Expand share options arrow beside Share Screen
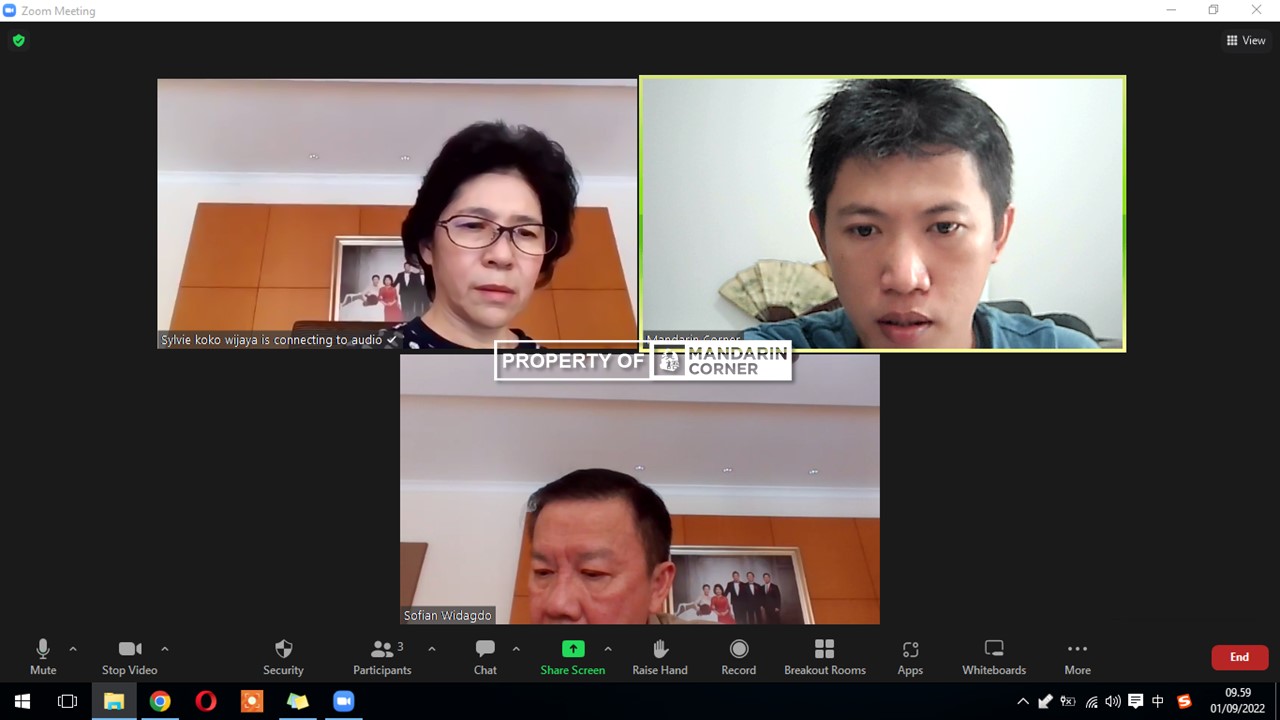 [608, 649]
